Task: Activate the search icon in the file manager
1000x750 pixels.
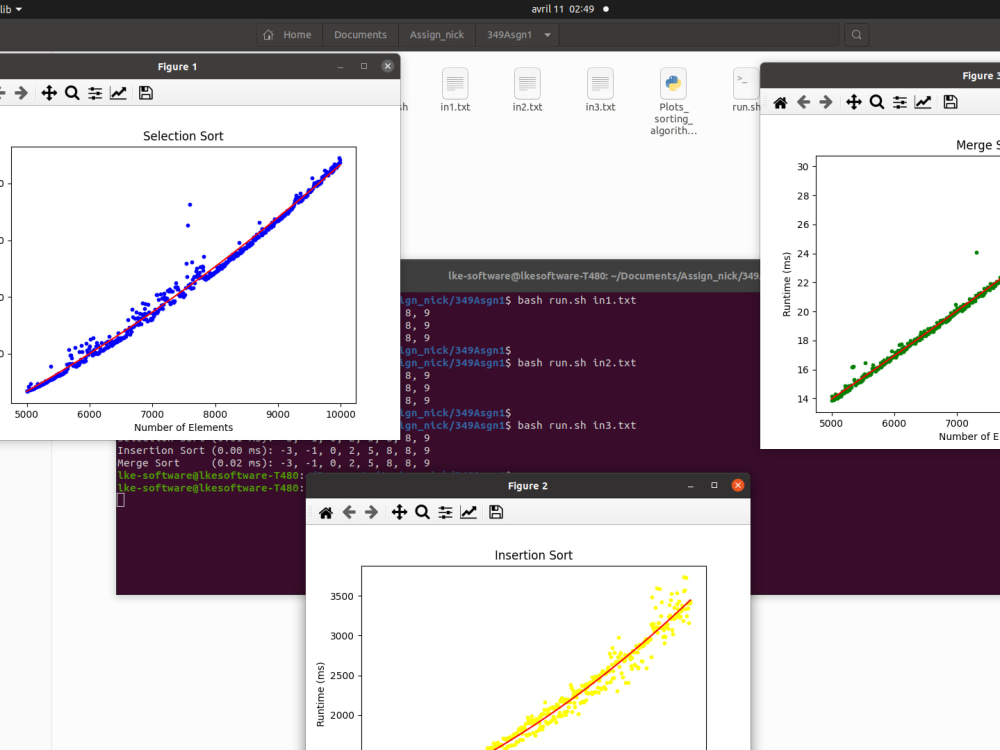Action: point(856,34)
